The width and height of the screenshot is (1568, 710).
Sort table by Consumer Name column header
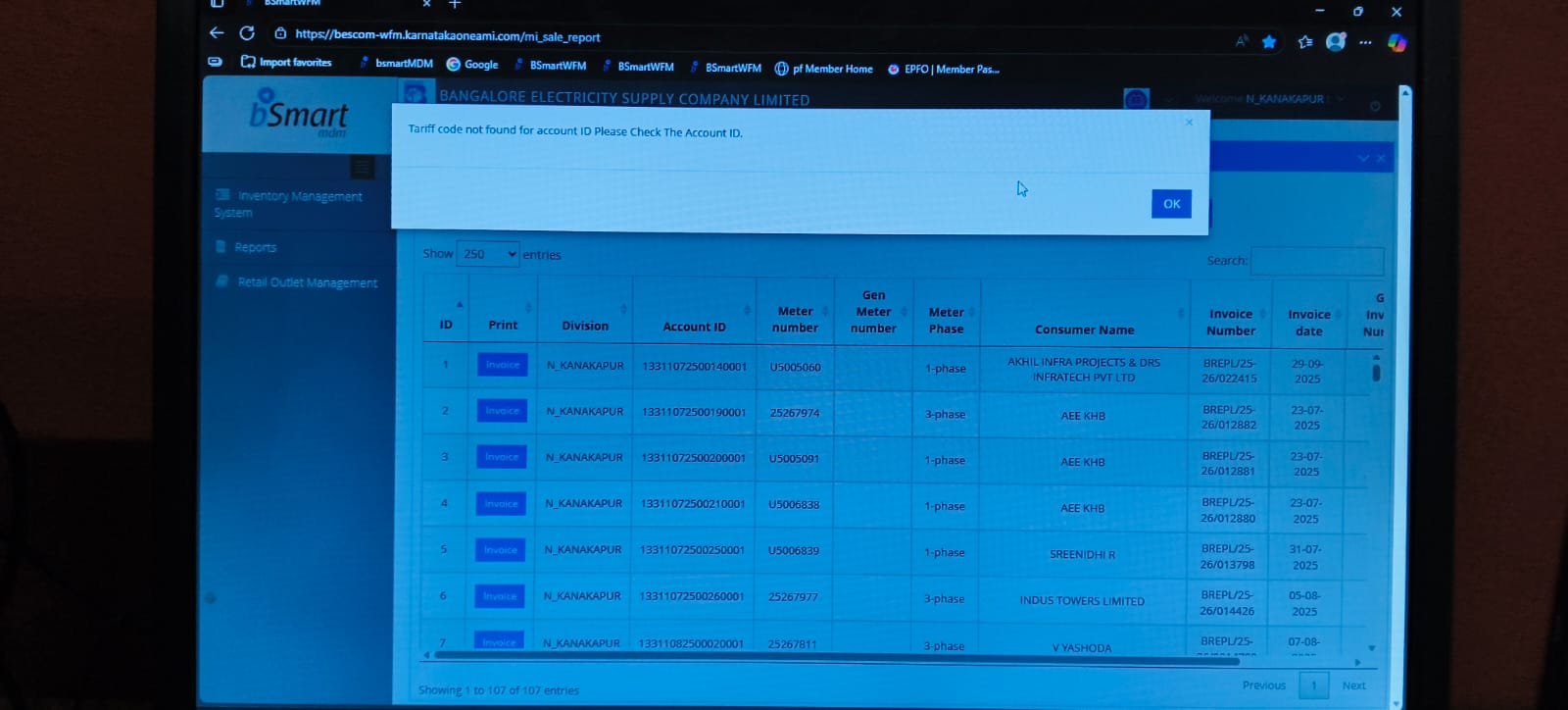click(x=1085, y=314)
